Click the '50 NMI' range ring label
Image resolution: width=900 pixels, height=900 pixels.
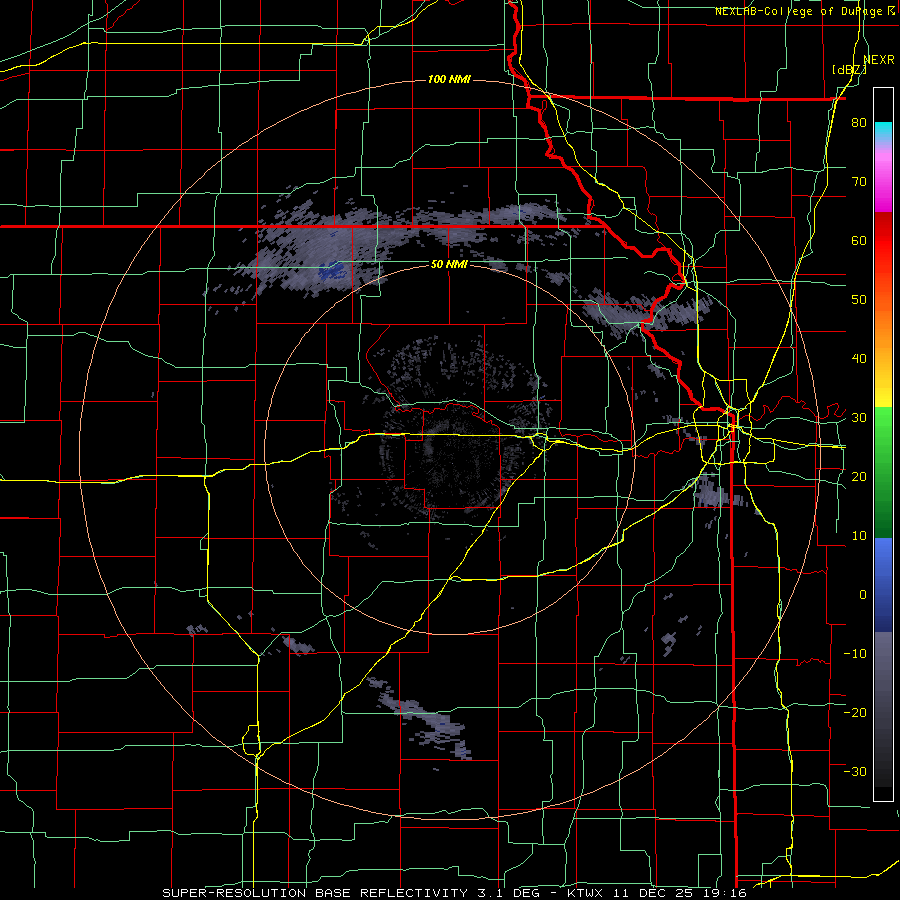(x=449, y=264)
